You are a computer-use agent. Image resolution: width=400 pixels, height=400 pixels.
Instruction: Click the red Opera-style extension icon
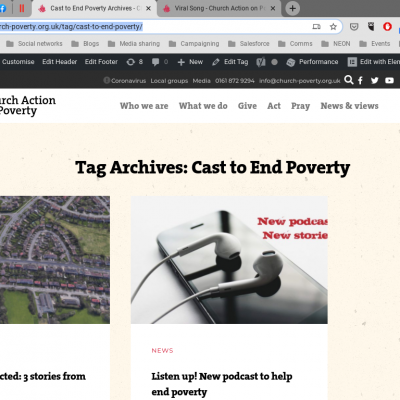tap(387, 26)
